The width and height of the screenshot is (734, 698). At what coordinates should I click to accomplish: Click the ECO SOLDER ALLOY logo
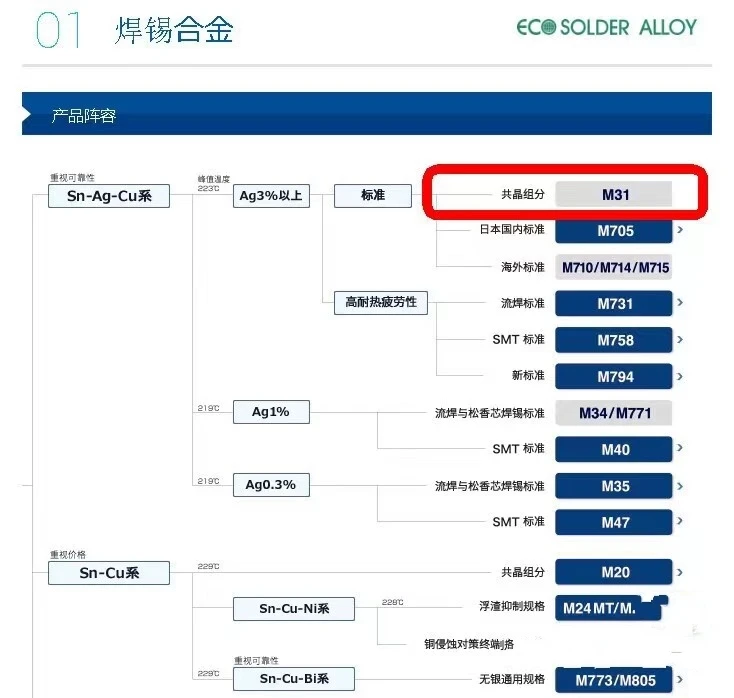coord(606,28)
